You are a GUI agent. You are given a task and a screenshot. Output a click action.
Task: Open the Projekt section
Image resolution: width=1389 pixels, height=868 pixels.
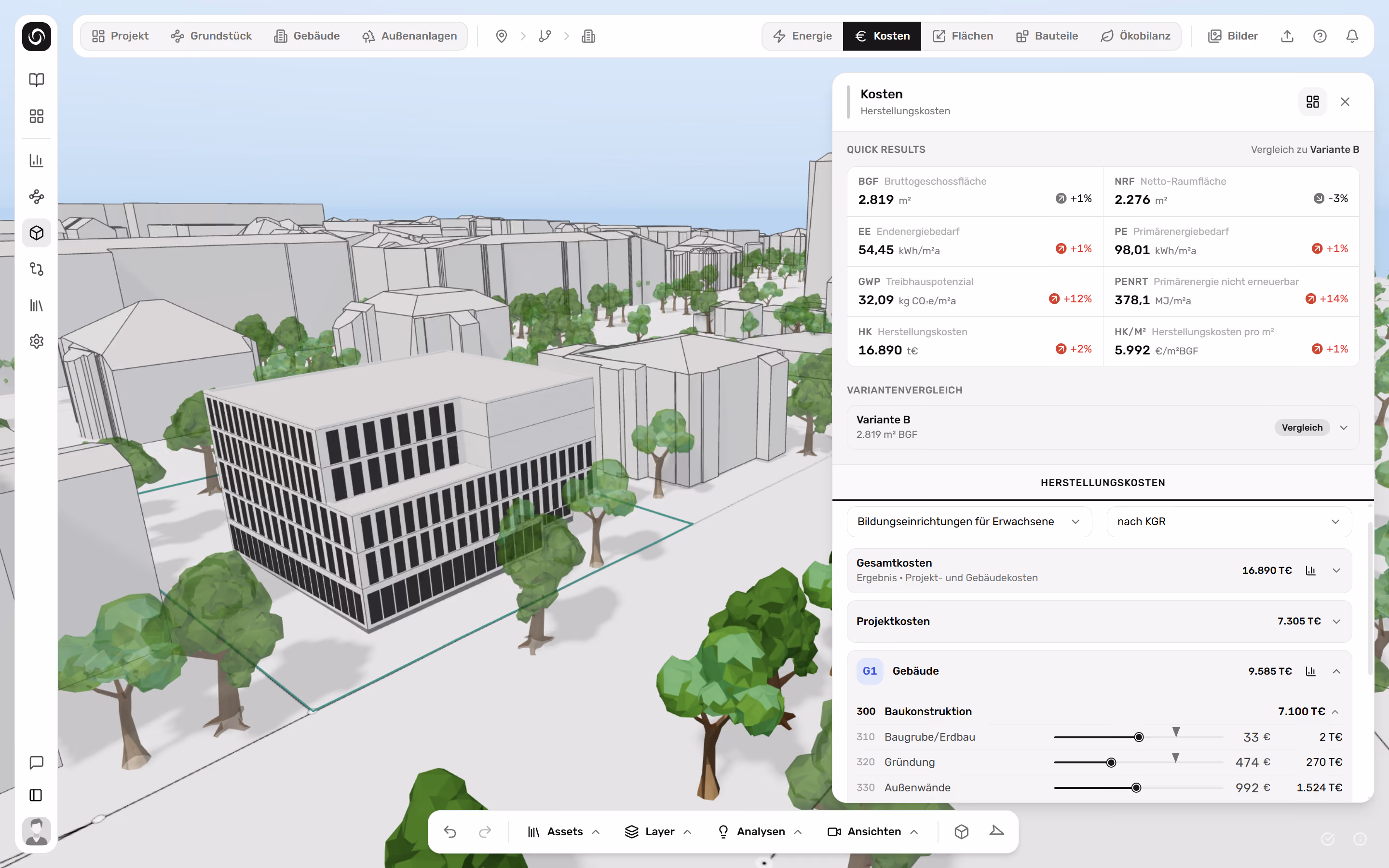coord(120,36)
